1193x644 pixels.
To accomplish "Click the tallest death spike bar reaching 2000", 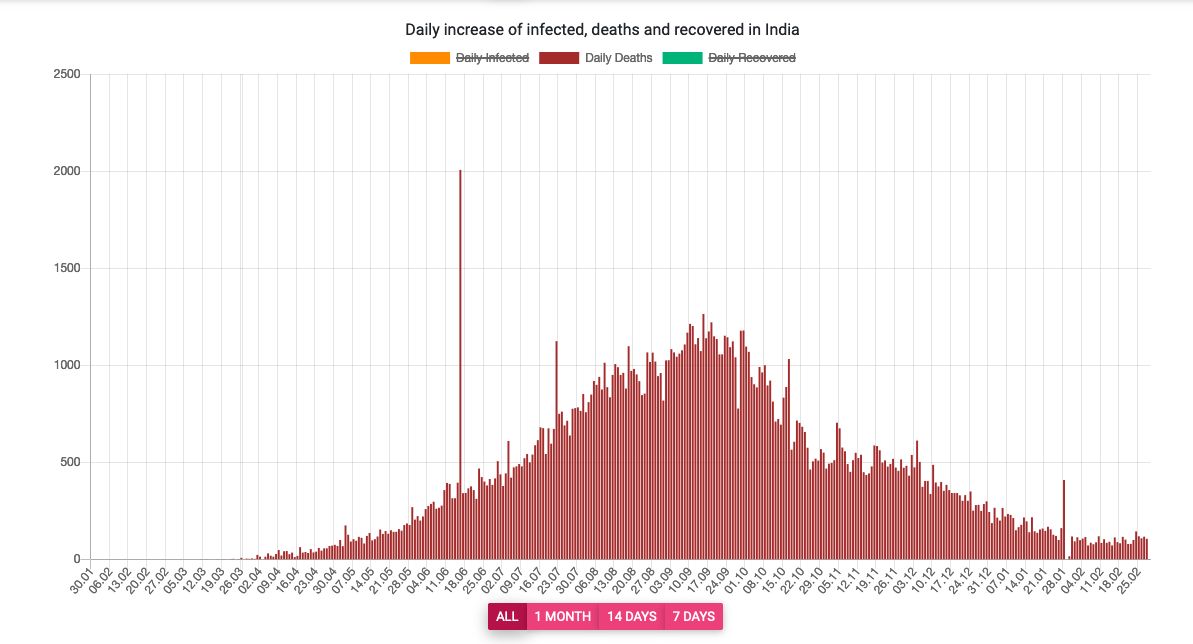I will point(460,365).
